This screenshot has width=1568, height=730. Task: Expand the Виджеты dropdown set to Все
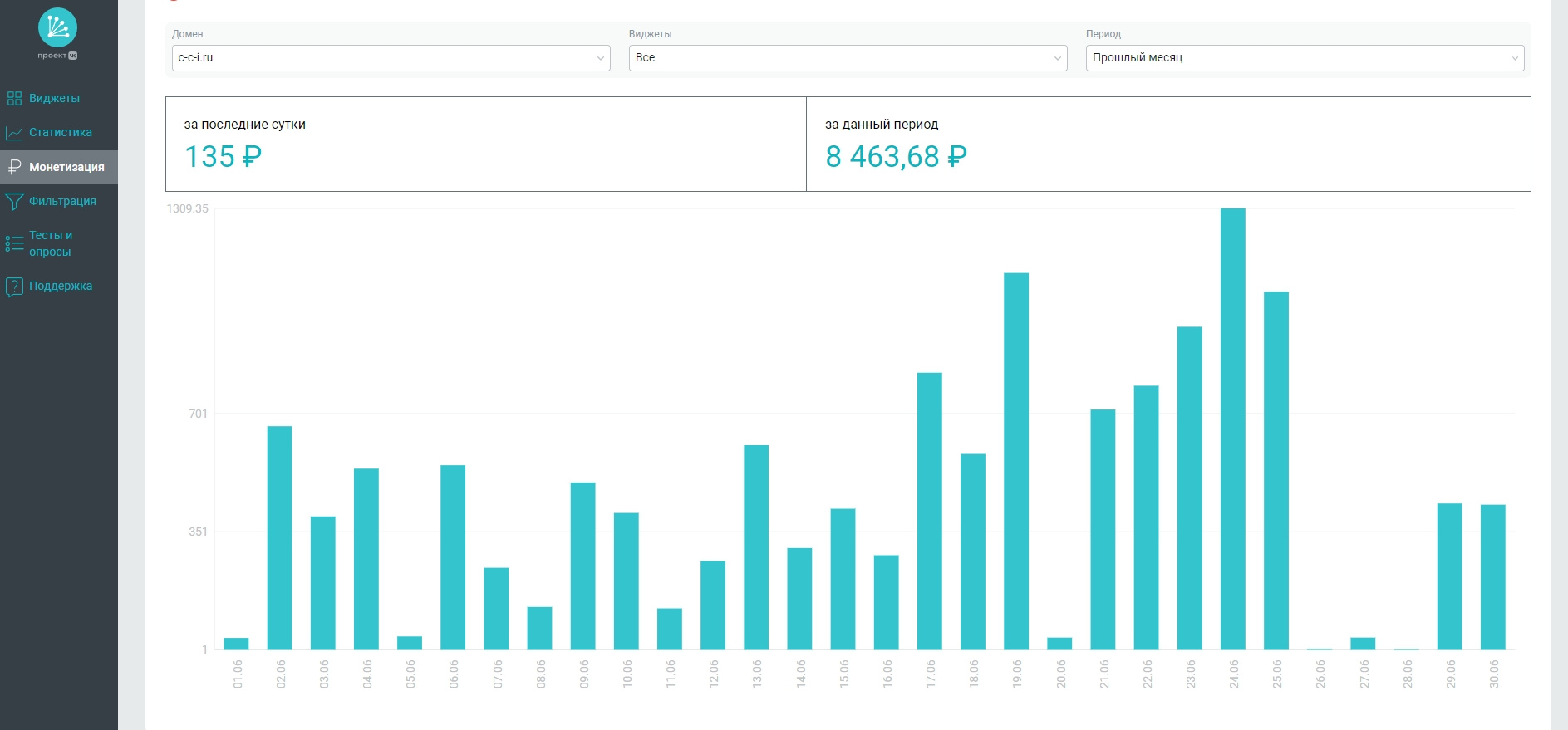pyautogui.click(x=848, y=58)
